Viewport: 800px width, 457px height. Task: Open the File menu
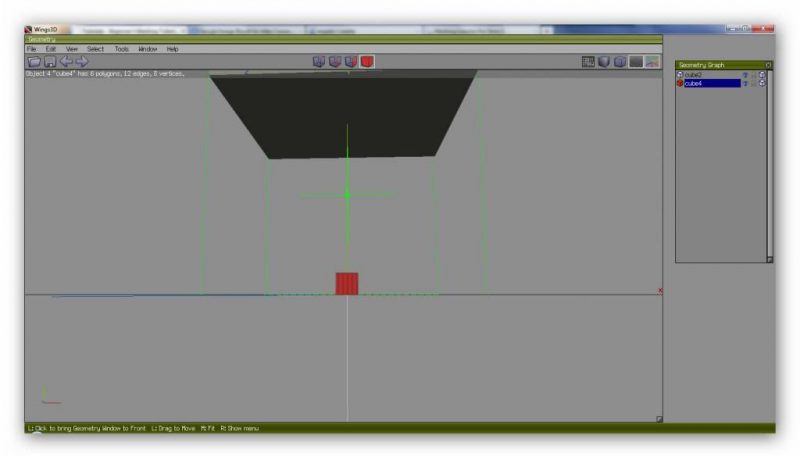coord(32,48)
